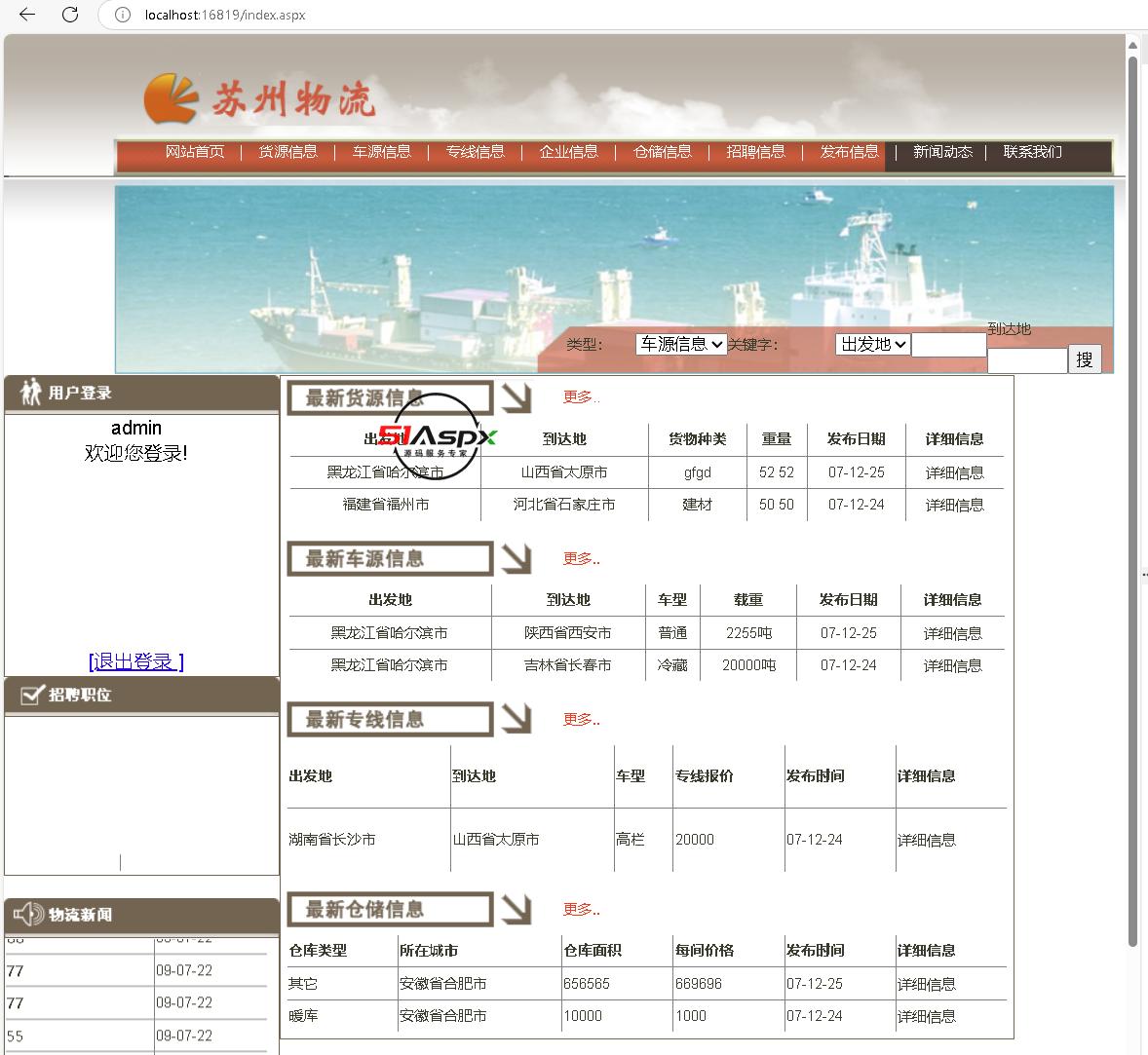Click arrow icon beside 最新仓储信息
This screenshot has height=1055, width=1148.
pos(517,910)
